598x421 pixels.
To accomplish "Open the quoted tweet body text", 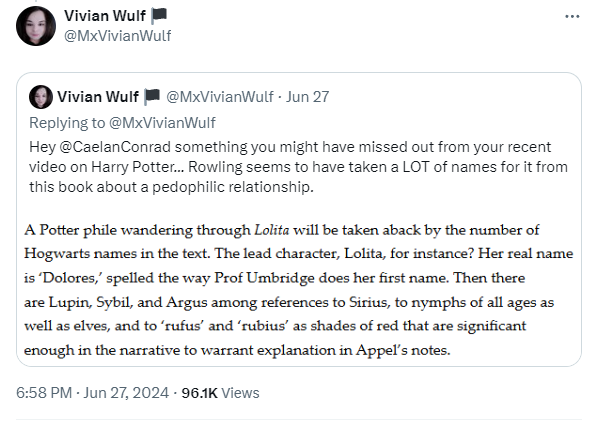I will click(x=298, y=167).
